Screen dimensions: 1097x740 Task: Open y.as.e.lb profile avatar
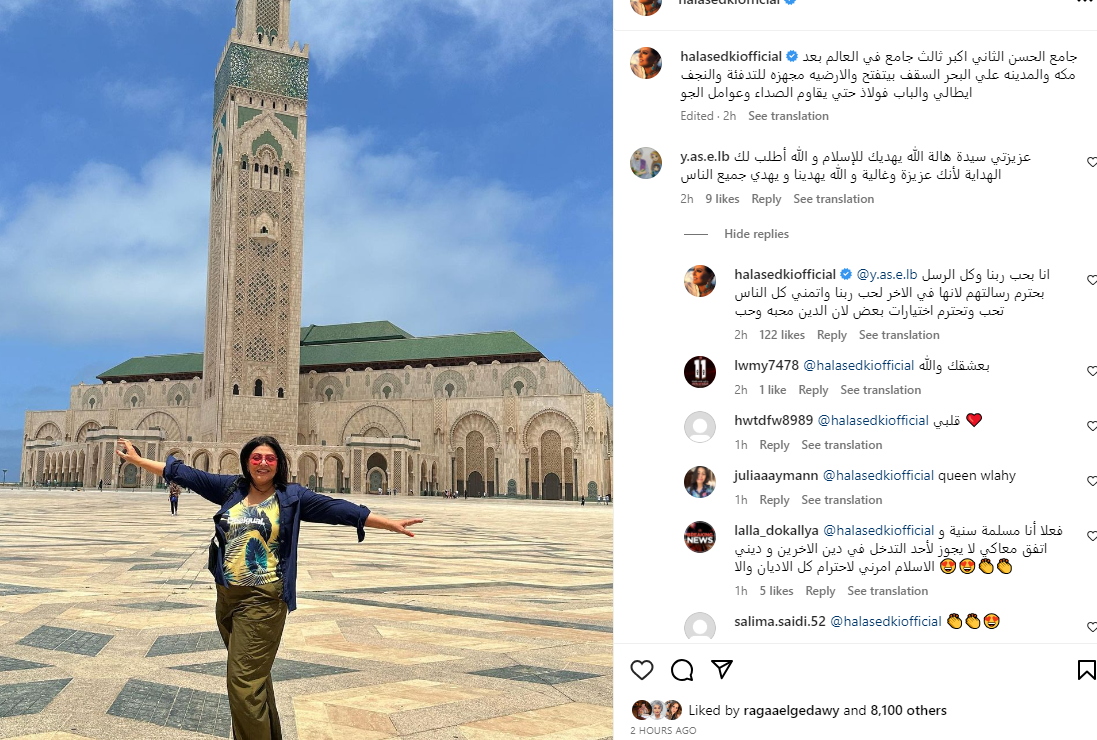coord(646,163)
